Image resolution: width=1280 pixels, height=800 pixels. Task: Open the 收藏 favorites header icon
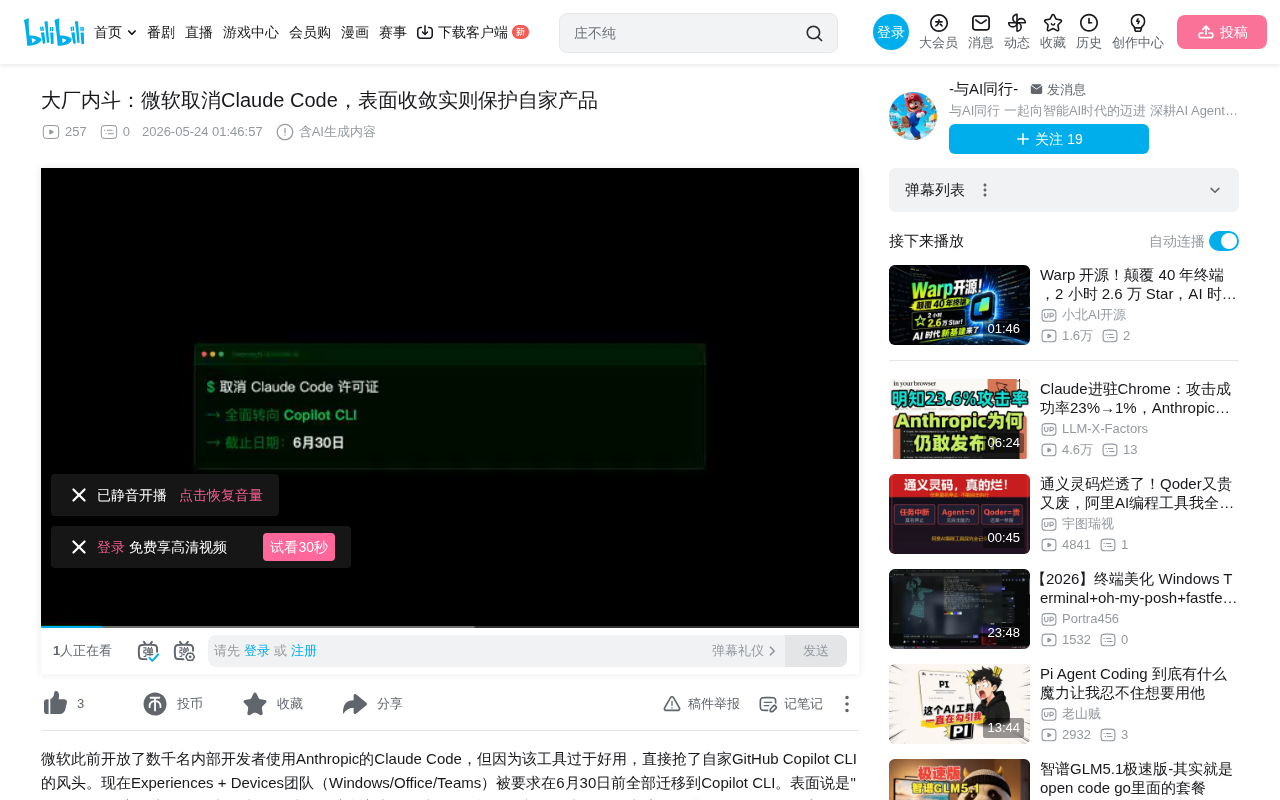point(1053,23)
